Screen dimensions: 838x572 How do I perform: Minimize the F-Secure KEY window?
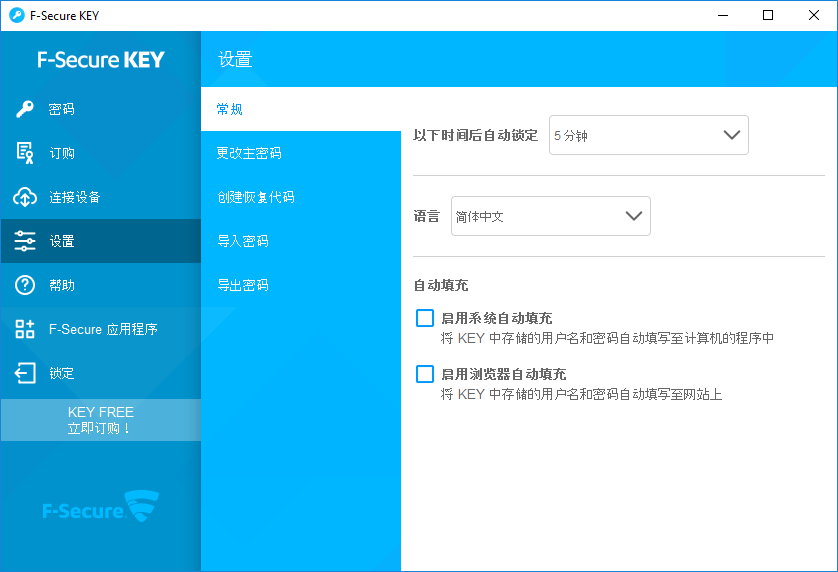(x=723, y=16)
